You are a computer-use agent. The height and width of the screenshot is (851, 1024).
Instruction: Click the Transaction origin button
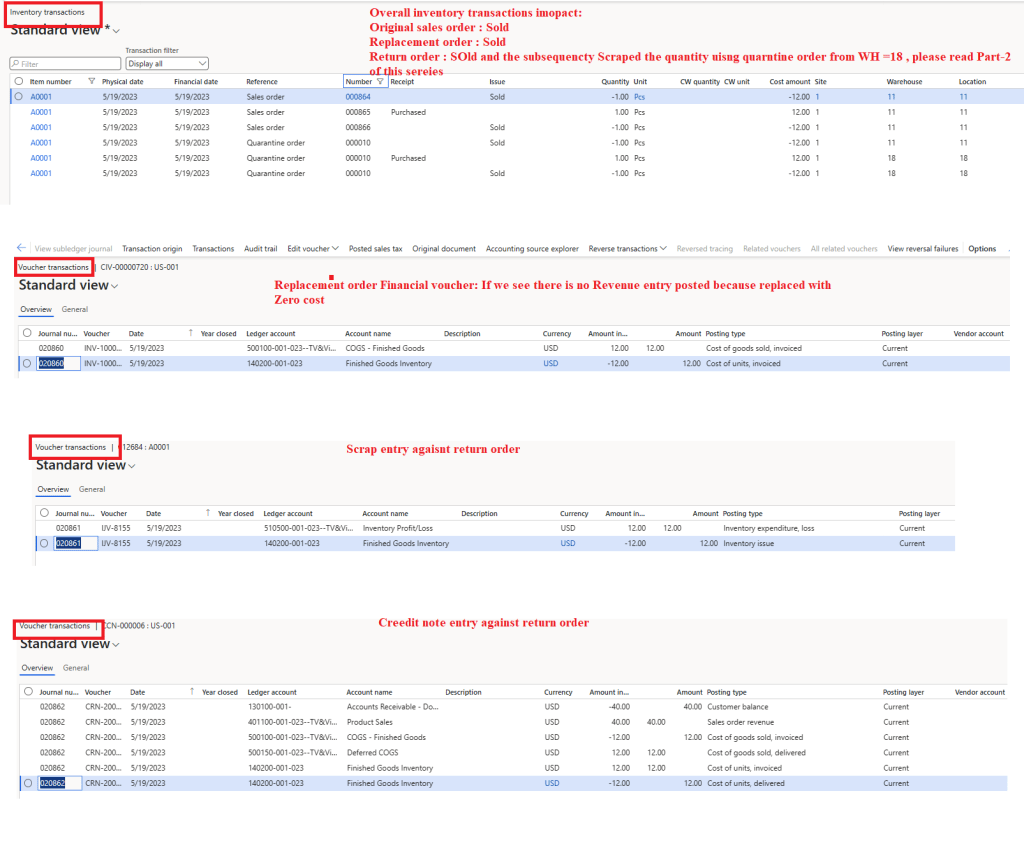pyautogui.click(x=152, y=248)
